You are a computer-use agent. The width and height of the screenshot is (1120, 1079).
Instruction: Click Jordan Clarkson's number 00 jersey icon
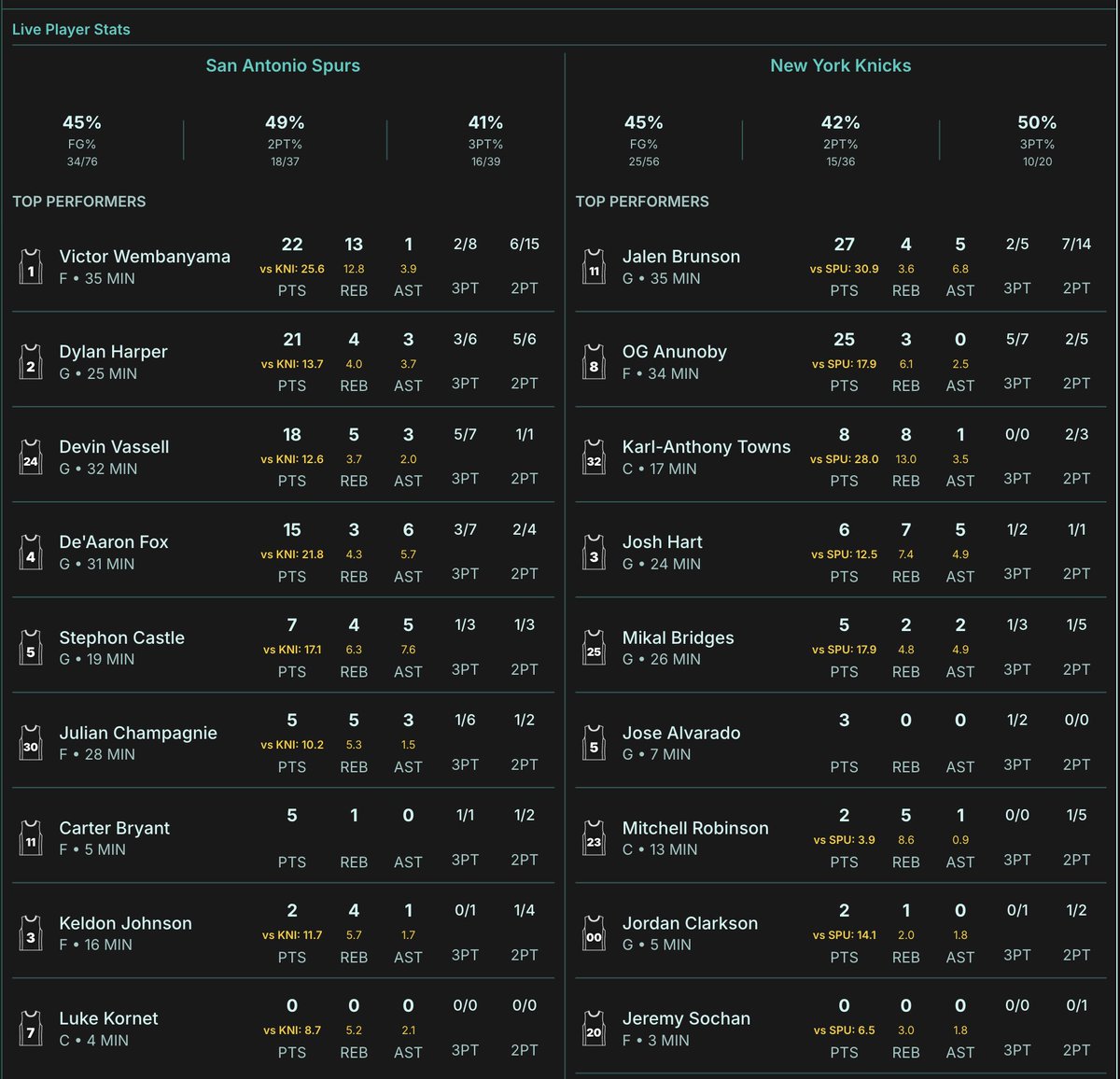594,933
